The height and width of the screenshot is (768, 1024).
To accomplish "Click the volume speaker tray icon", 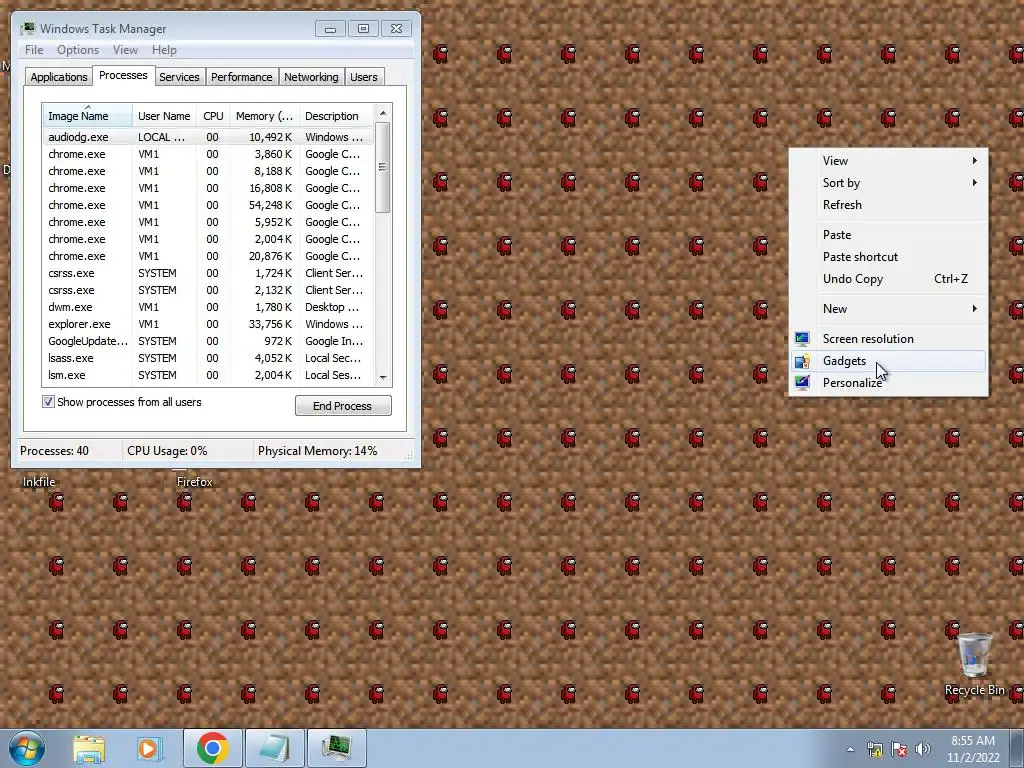I will 923,750.
